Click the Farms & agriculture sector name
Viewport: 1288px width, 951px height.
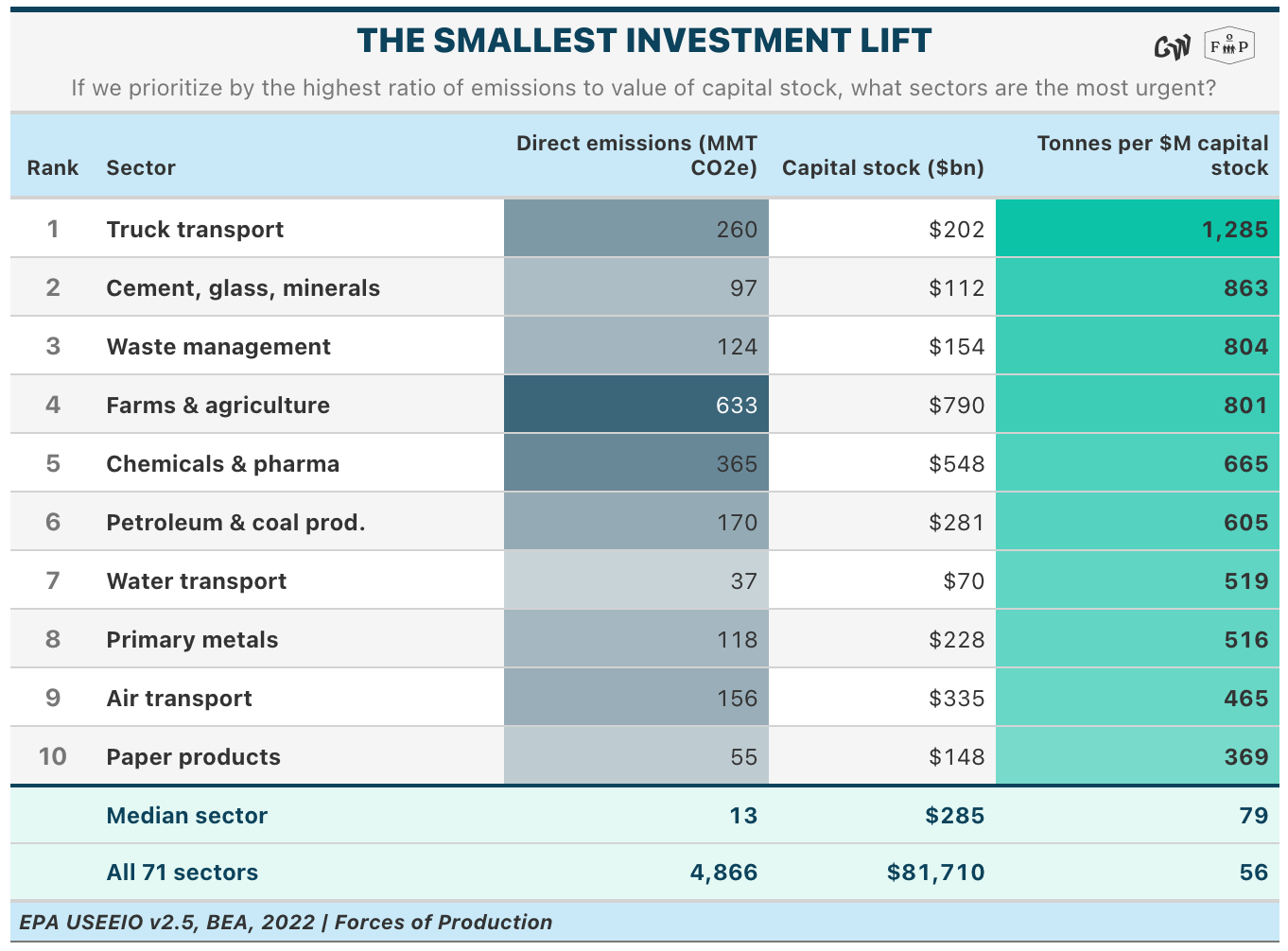(x=218, y=406)
